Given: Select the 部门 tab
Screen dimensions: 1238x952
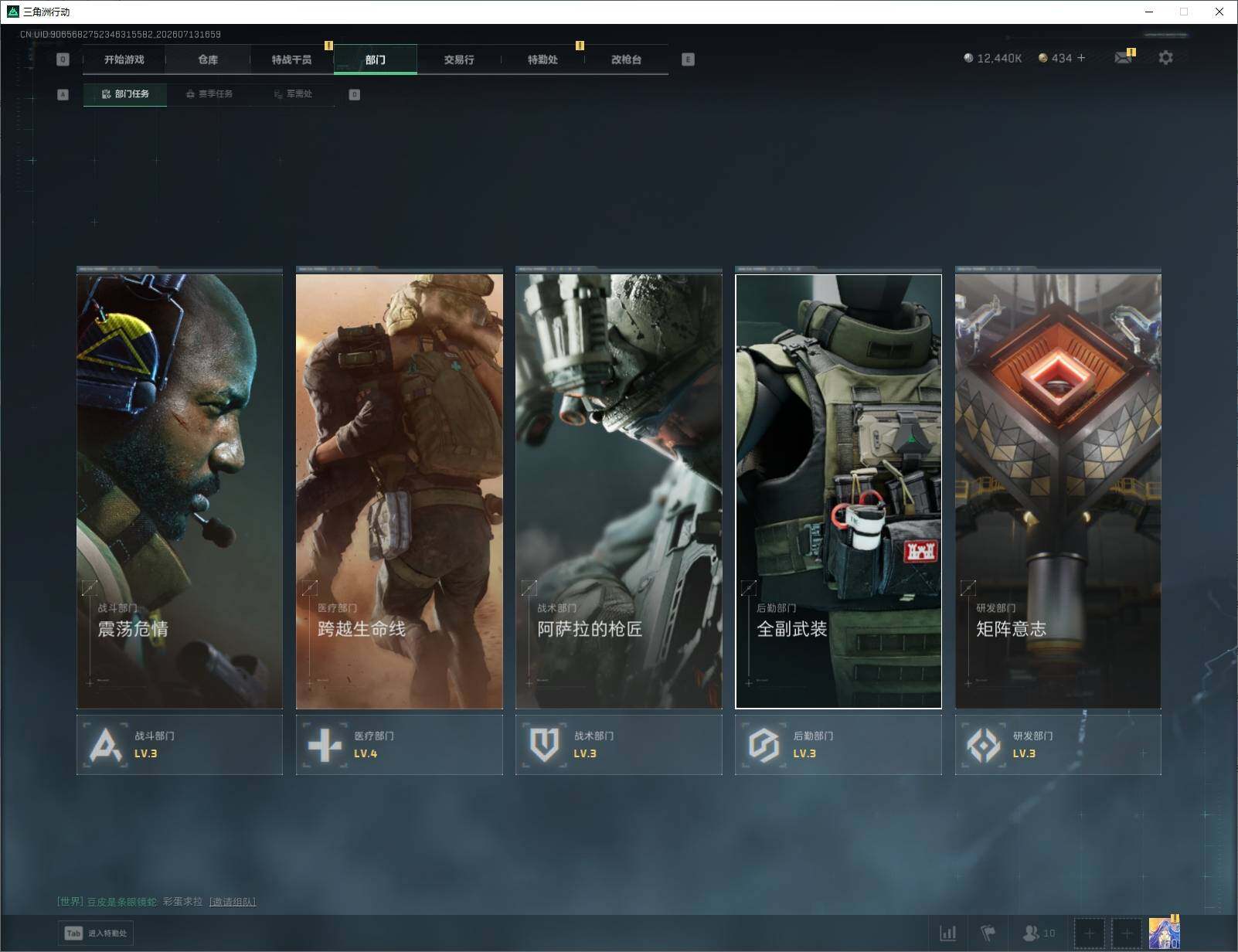Looking at the screenshot, I should (376, 59).
